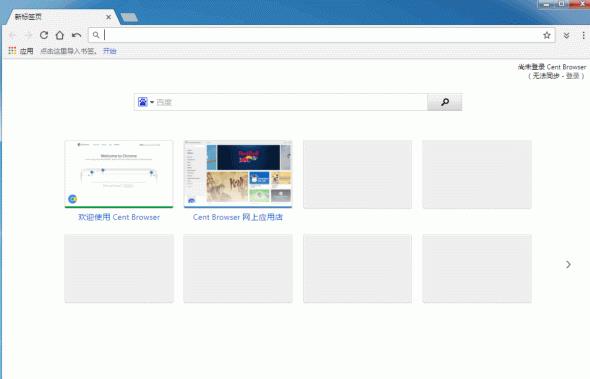
Task: Open the Cent Browser three-dot menu
Action: (x=583, y=35)
